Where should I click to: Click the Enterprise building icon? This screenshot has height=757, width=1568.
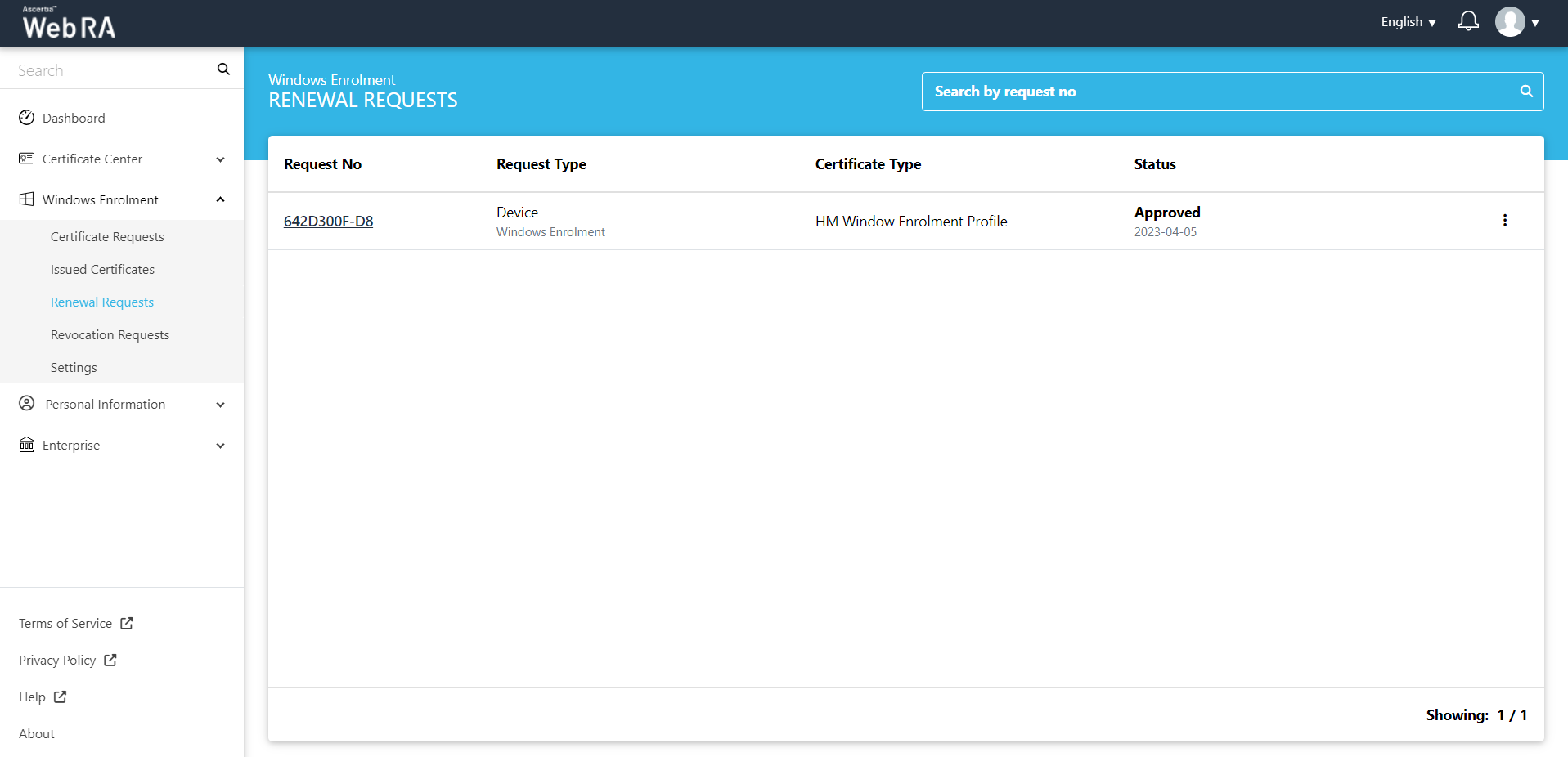tap(27, 445)
